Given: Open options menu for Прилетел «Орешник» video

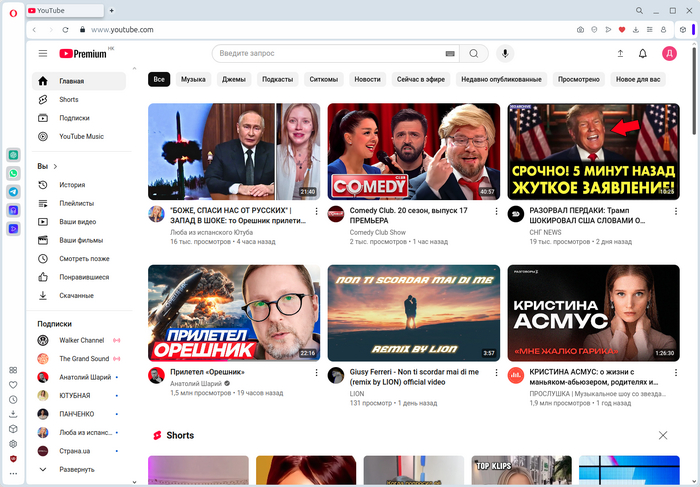Looking at the screenshot, I should [316, 372].
